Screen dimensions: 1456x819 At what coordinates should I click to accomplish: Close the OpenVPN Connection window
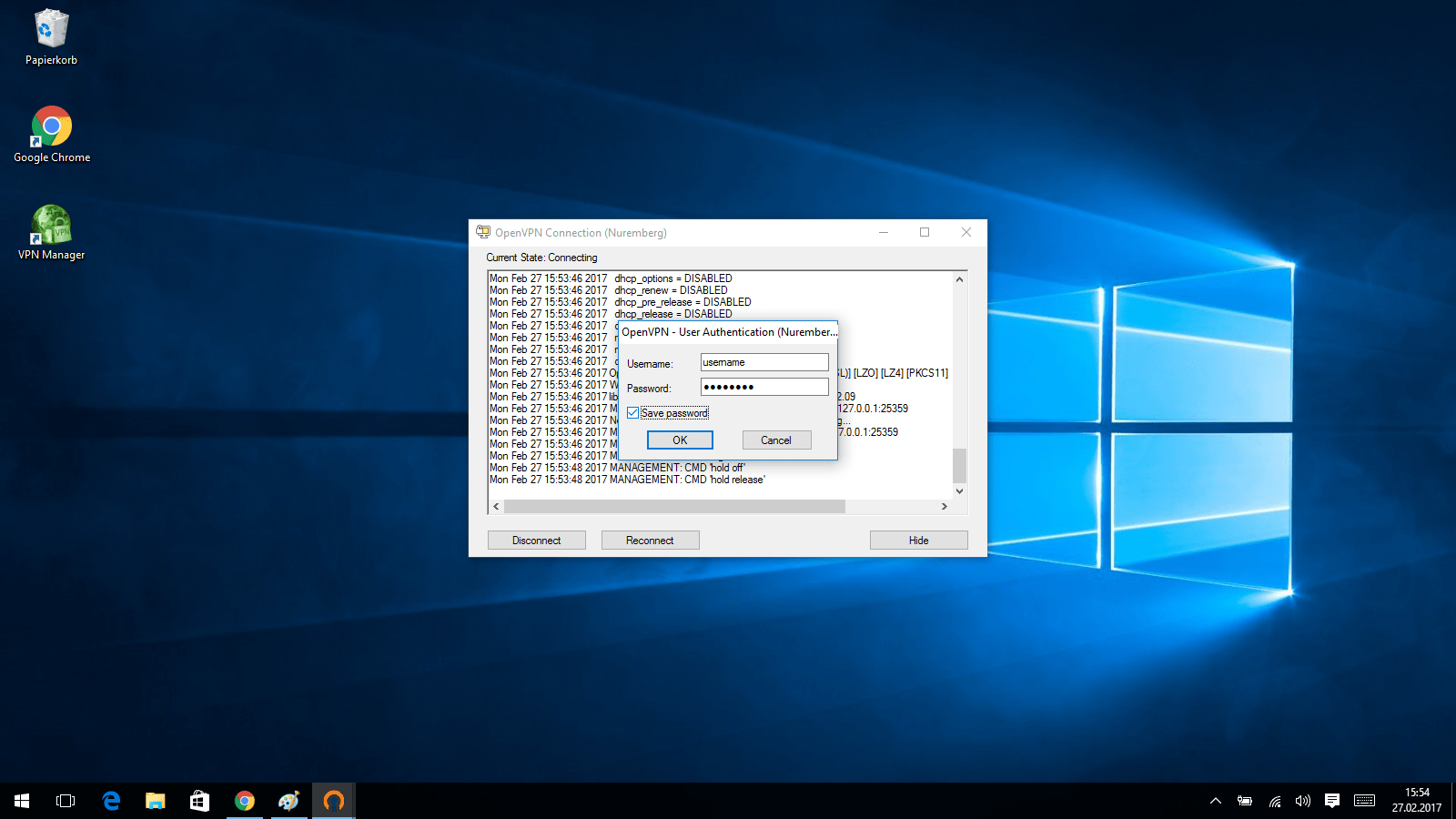click(966, 232)
